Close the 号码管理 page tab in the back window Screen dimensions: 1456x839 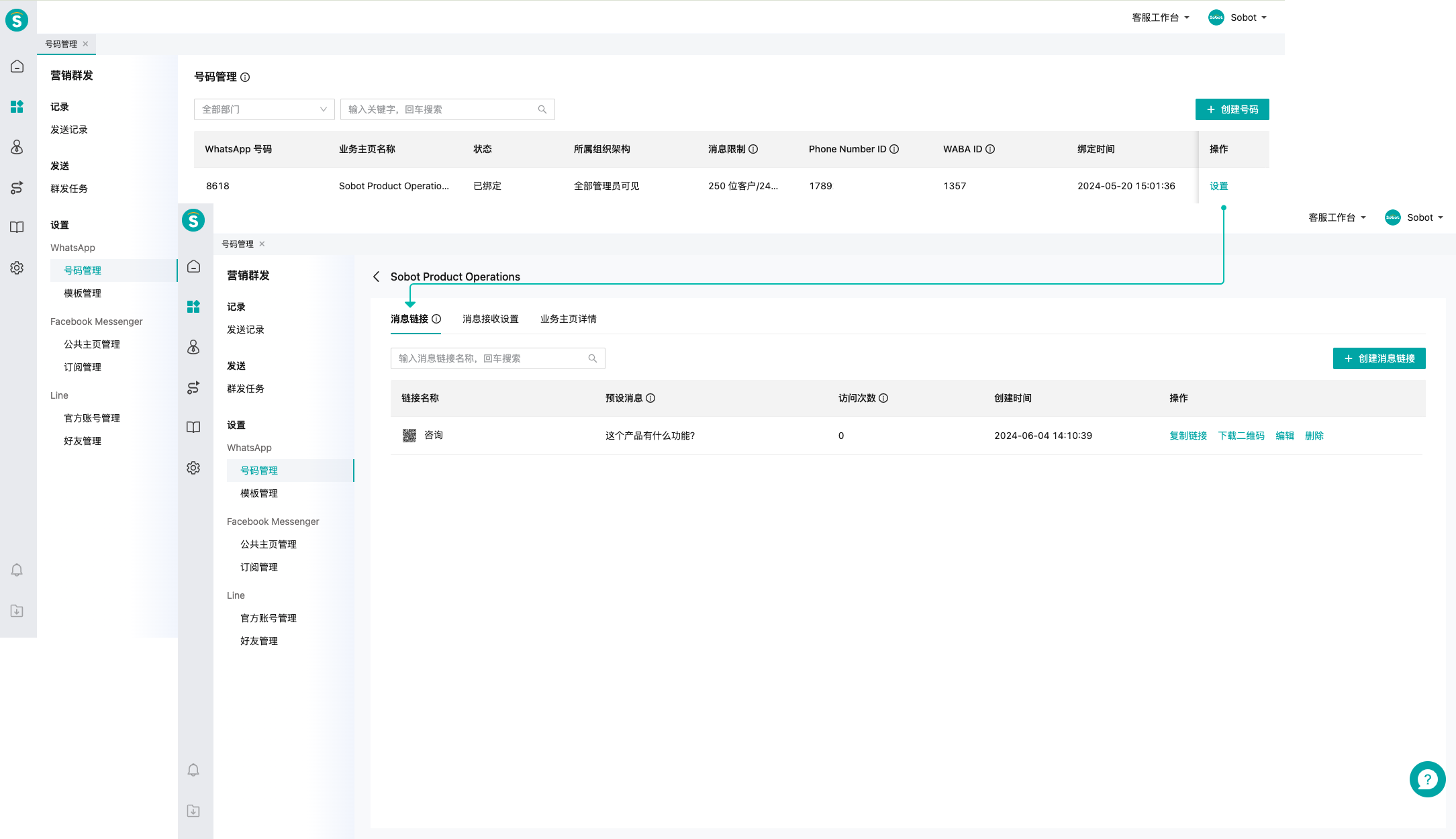click(x=86, y=44)
